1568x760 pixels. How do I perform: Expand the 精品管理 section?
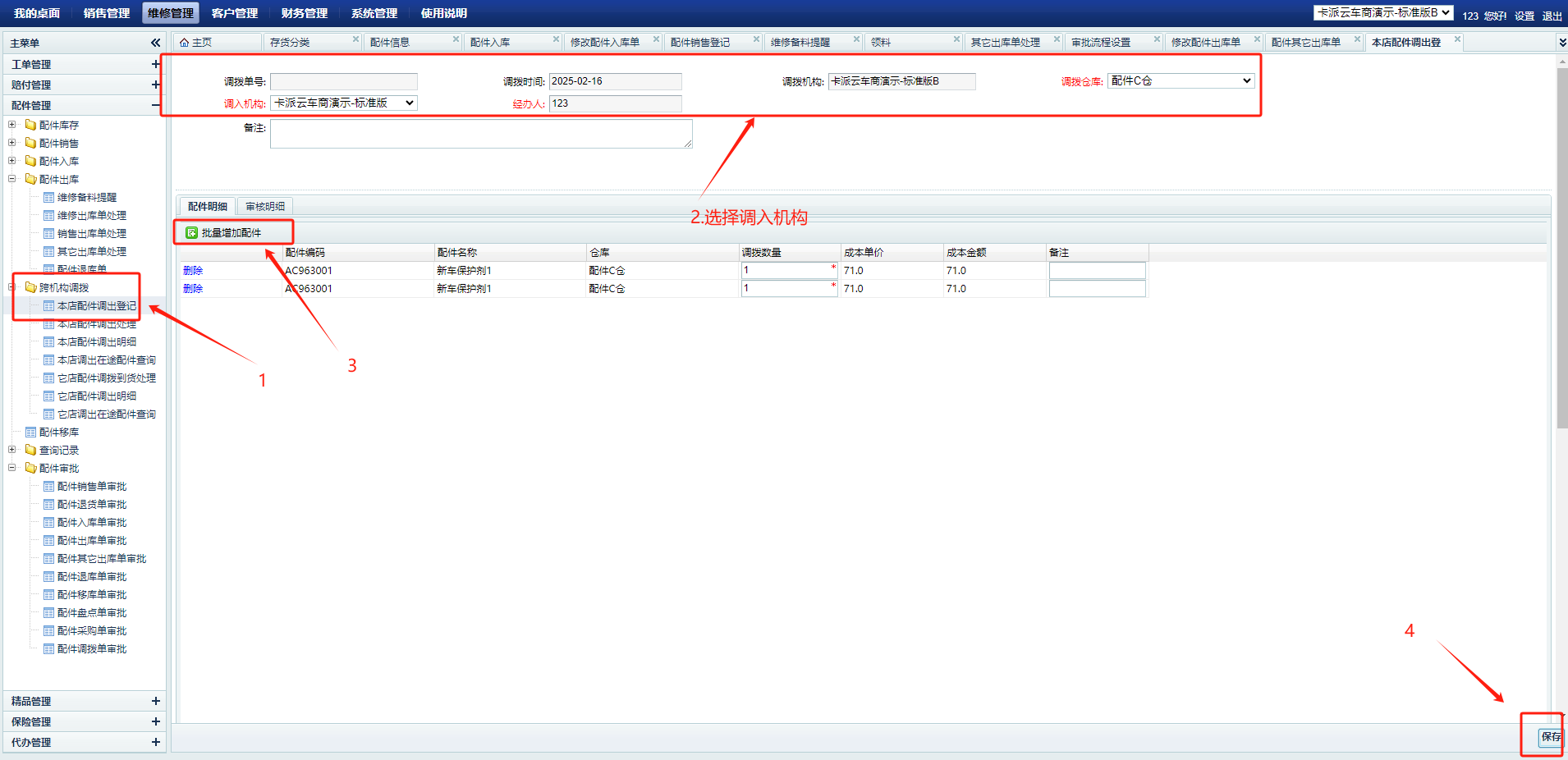[x=155, y=701]
